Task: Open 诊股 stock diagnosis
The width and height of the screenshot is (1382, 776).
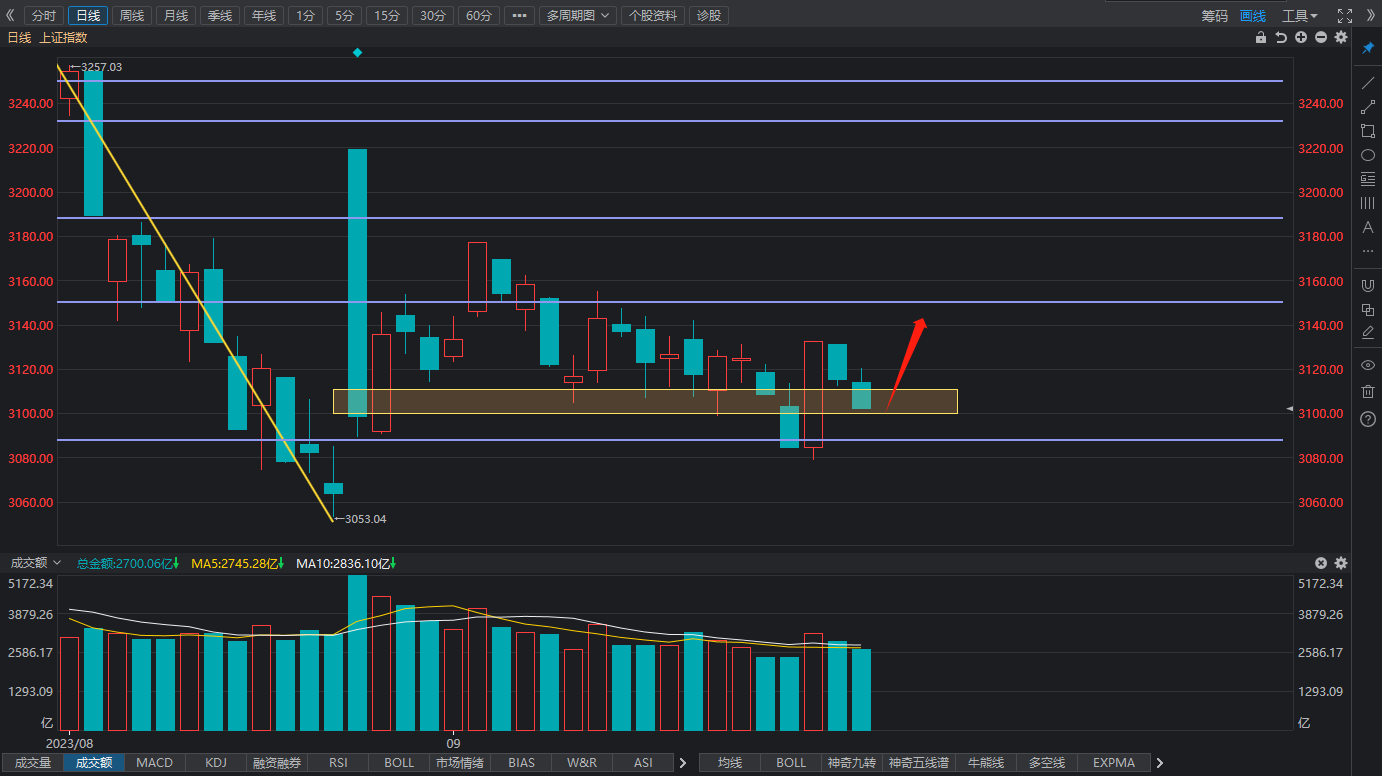Action: pyautogui.click(x=708, y=16)
